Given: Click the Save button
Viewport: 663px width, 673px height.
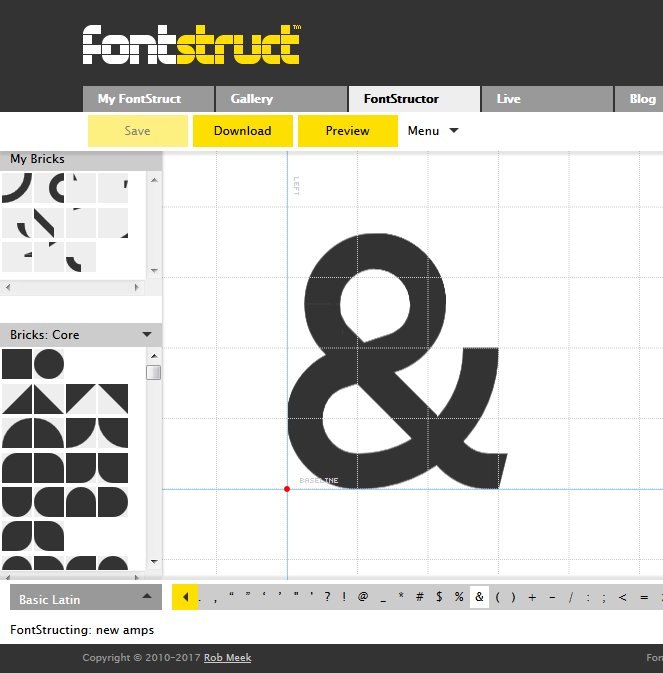Looking at the screenshot, I should (138, 131).
